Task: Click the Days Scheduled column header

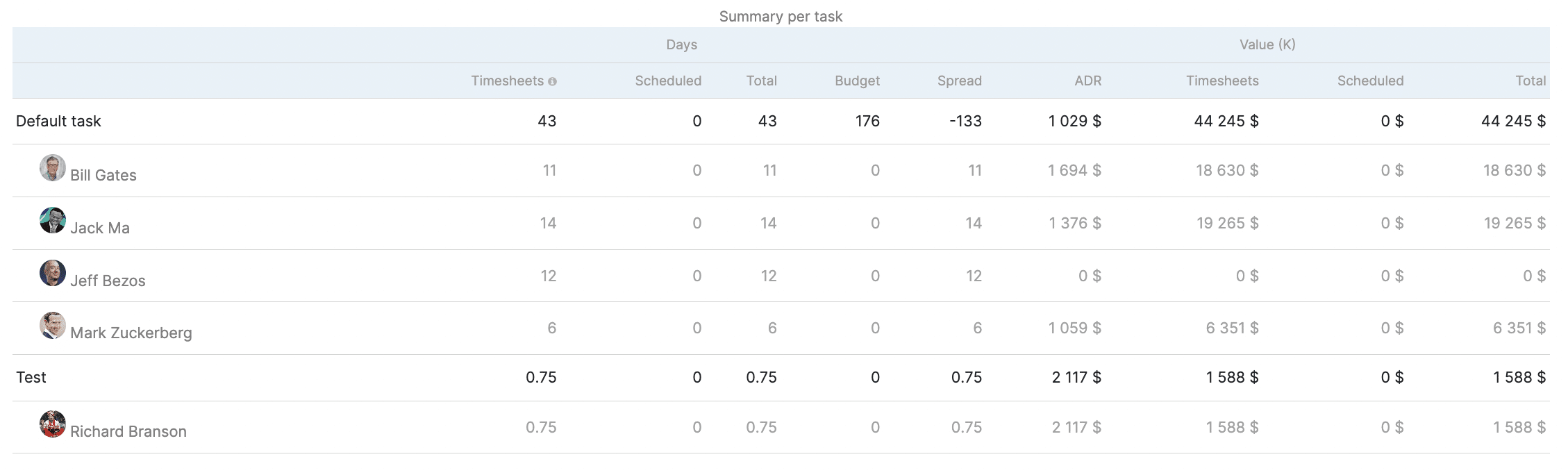Action: click(x=667, y=81)
